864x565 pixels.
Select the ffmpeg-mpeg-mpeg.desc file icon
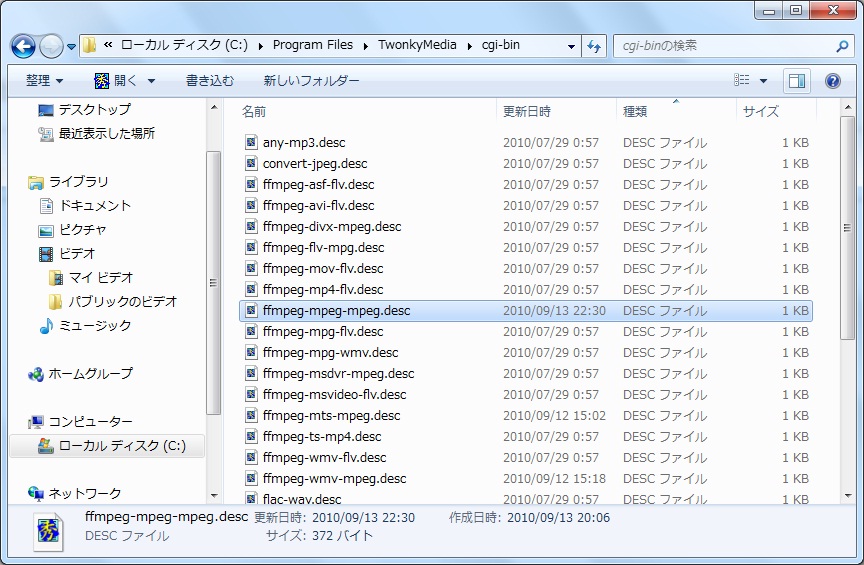251,310
